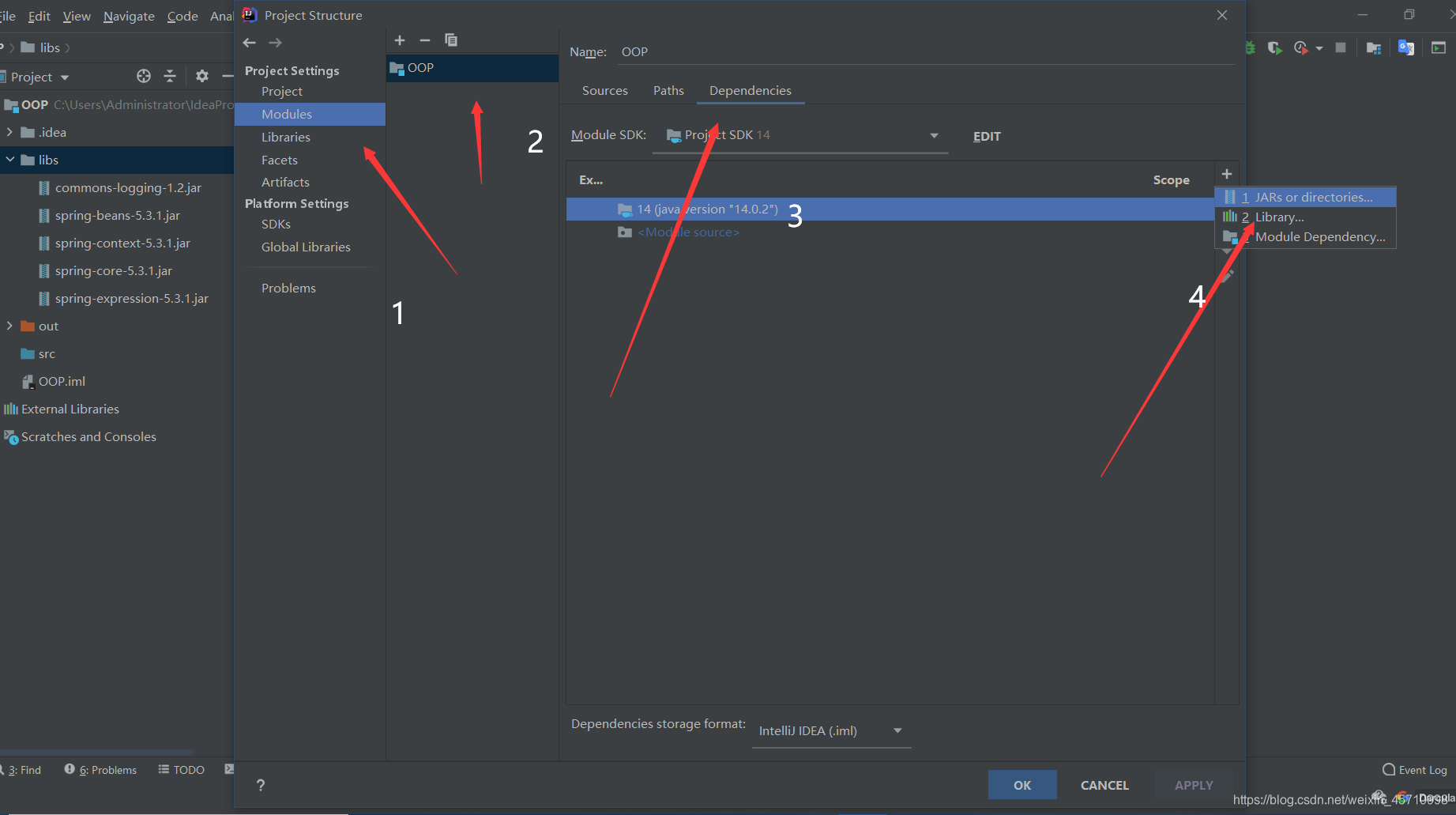This screenshot has height=815, width=1456.
Task: Click the CANCEL button
Action: (1104, 785)
